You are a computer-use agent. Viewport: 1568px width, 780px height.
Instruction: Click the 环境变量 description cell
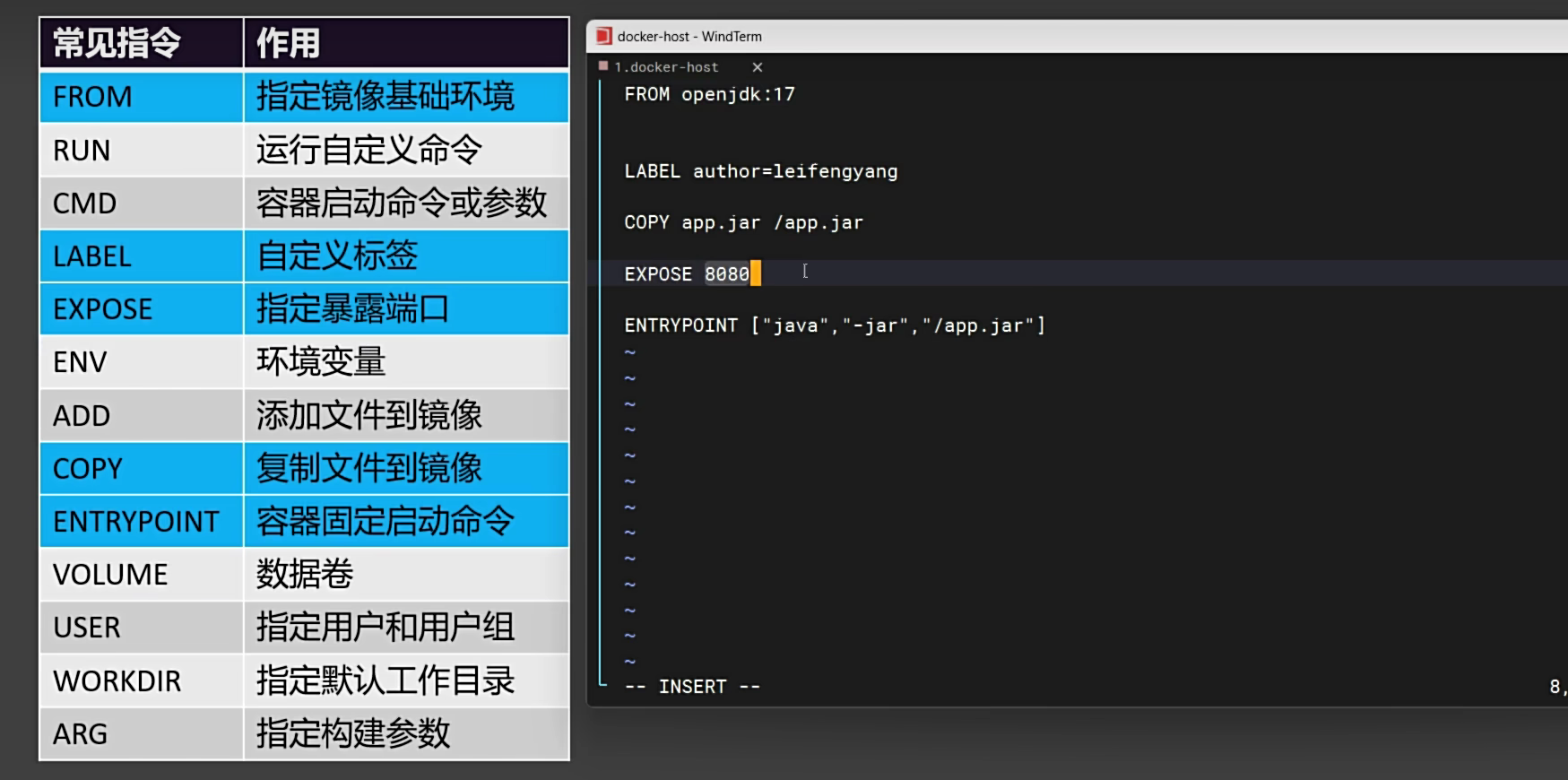coord(406,362)
